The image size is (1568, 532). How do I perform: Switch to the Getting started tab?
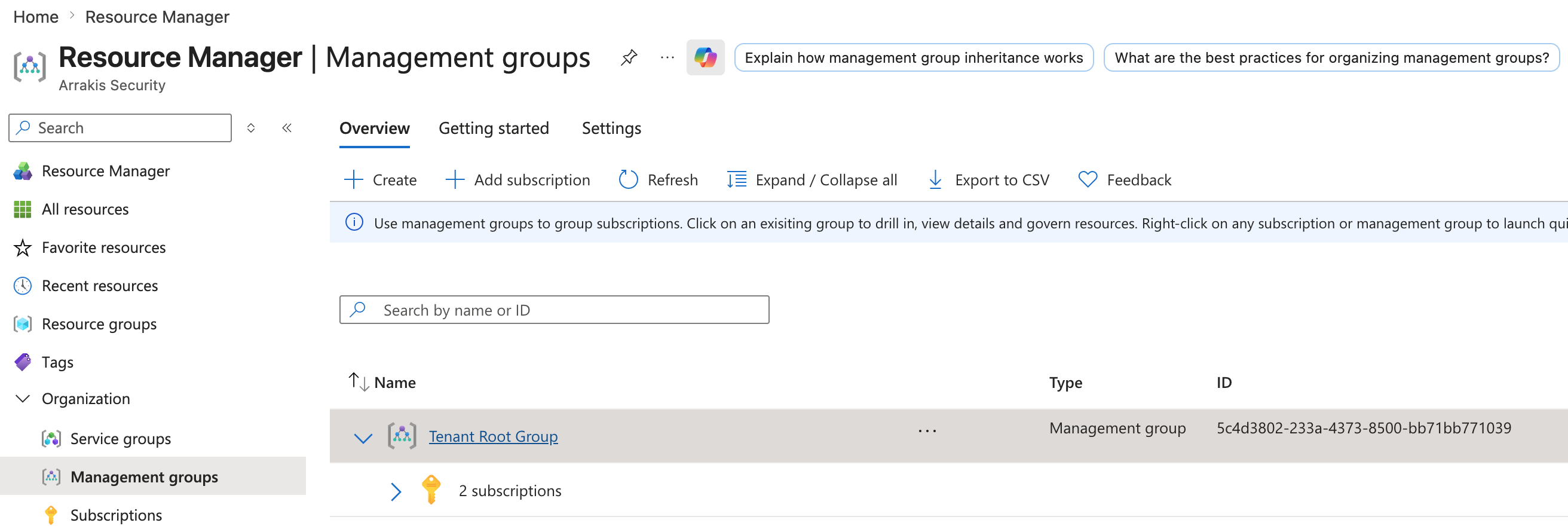tap(494, 129)
